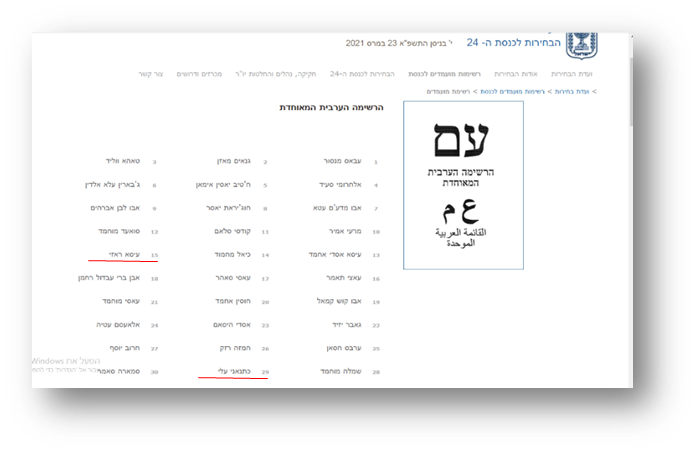
Task: Select underlined candidate 29 כתנאני עלי
Action: pos(234,372)
